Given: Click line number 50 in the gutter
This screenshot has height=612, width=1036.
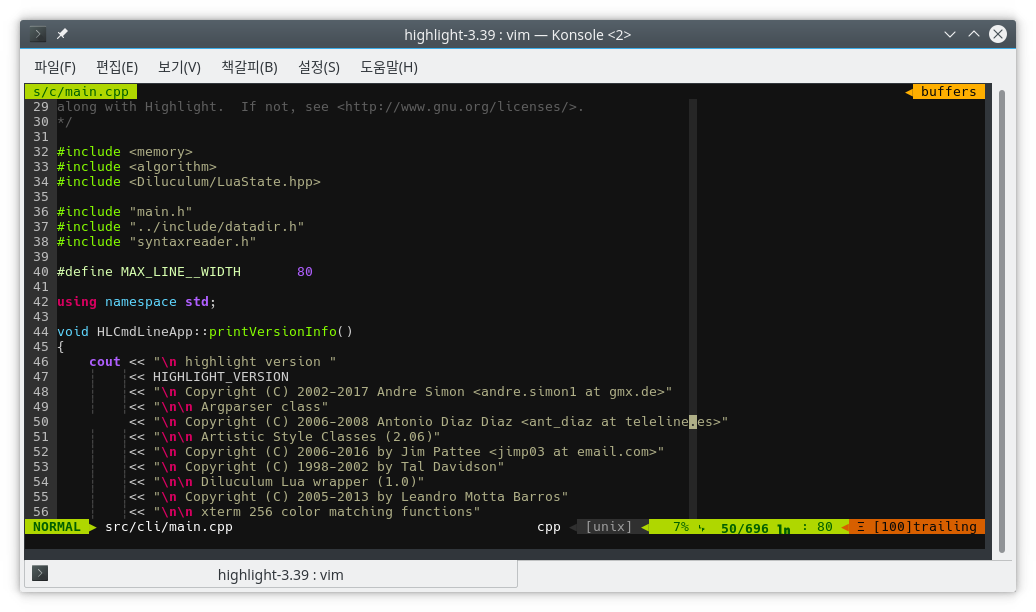Looking at the screenshot, I should pos(41,422).
